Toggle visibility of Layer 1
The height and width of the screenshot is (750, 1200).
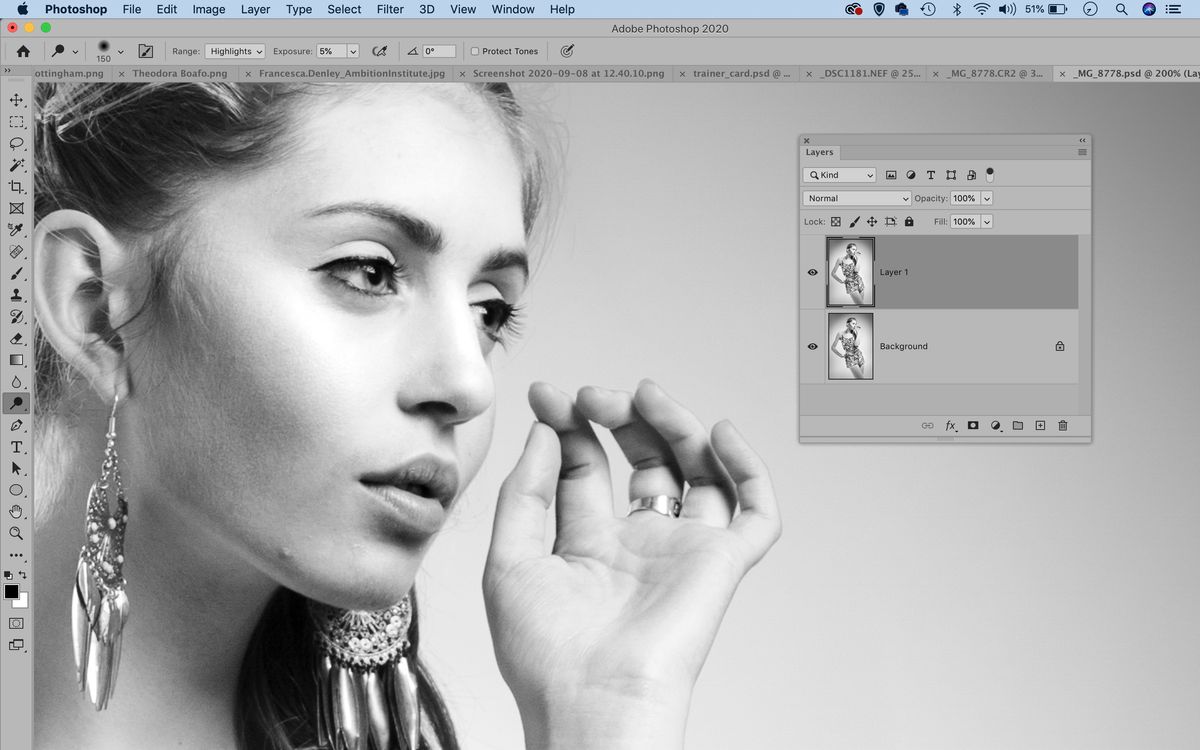813,272
